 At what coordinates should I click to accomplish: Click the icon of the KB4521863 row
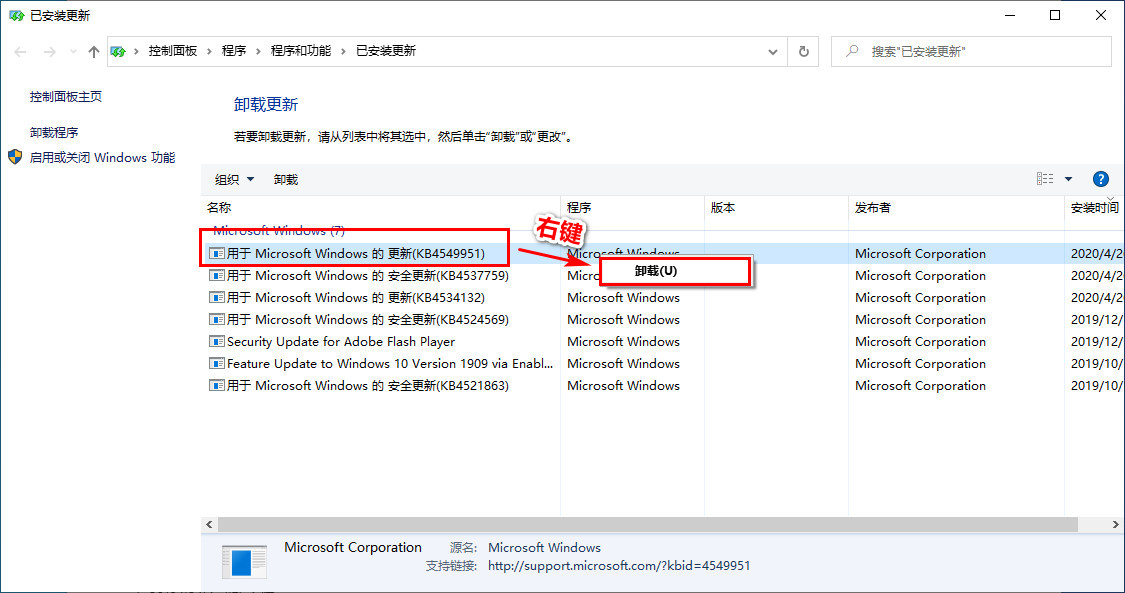tap(216, 386)
